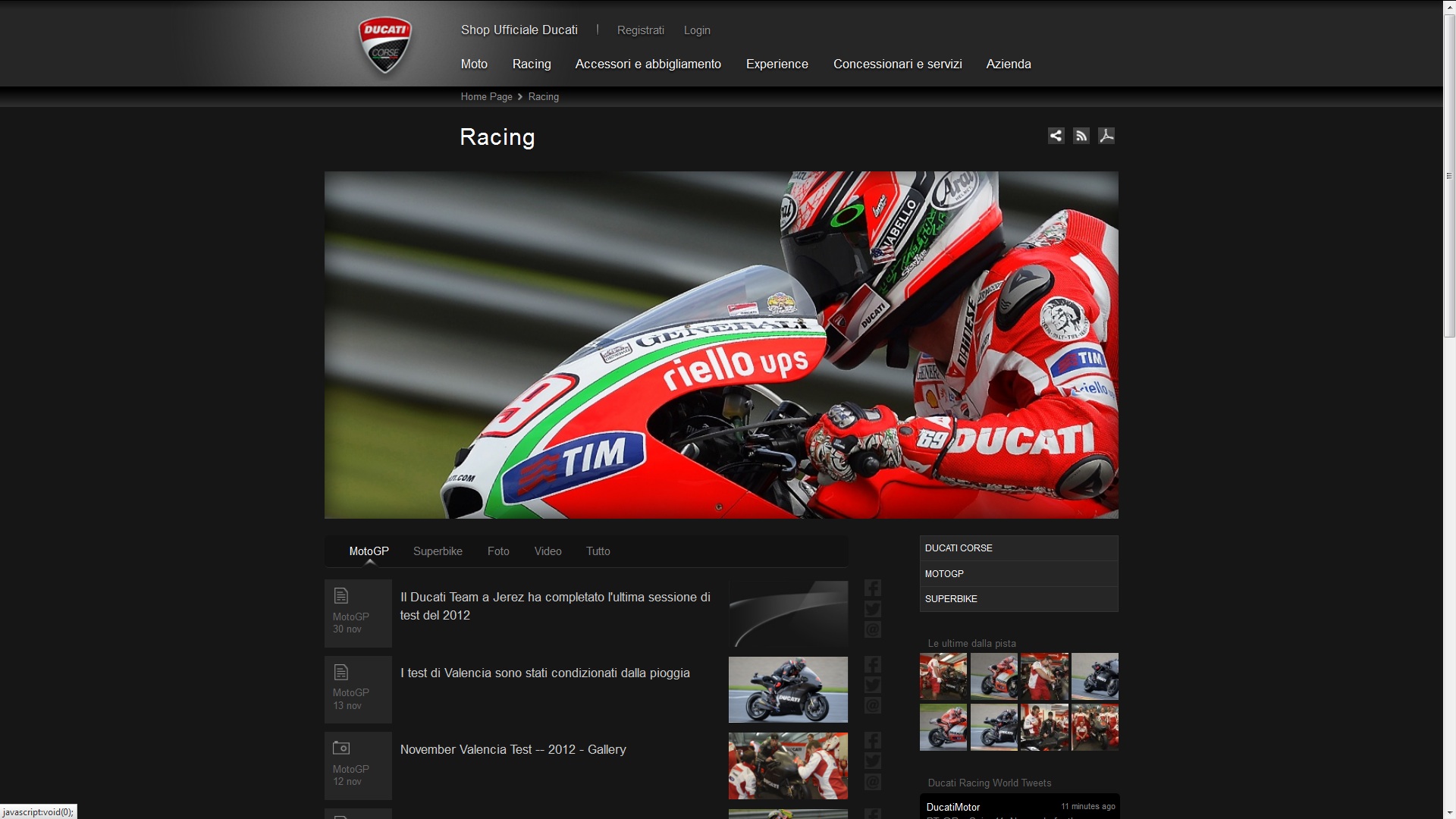Open first bottom-row pista thumbnail
1456x819 pixels.
(x=943, y=726)
